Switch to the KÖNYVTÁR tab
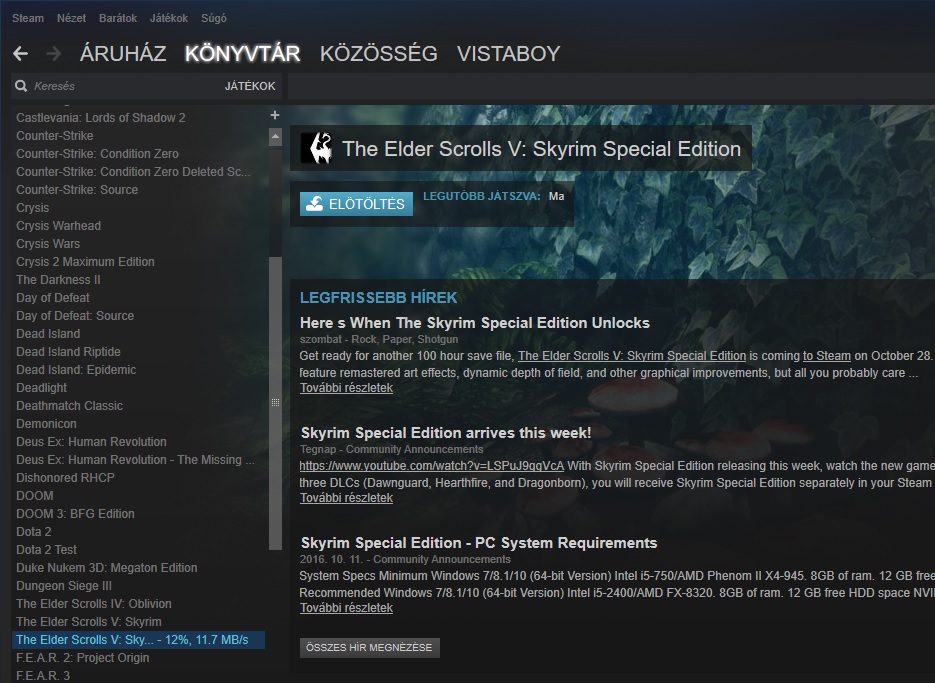Screen dimensions: 935x683 click(x=243, y=54)
